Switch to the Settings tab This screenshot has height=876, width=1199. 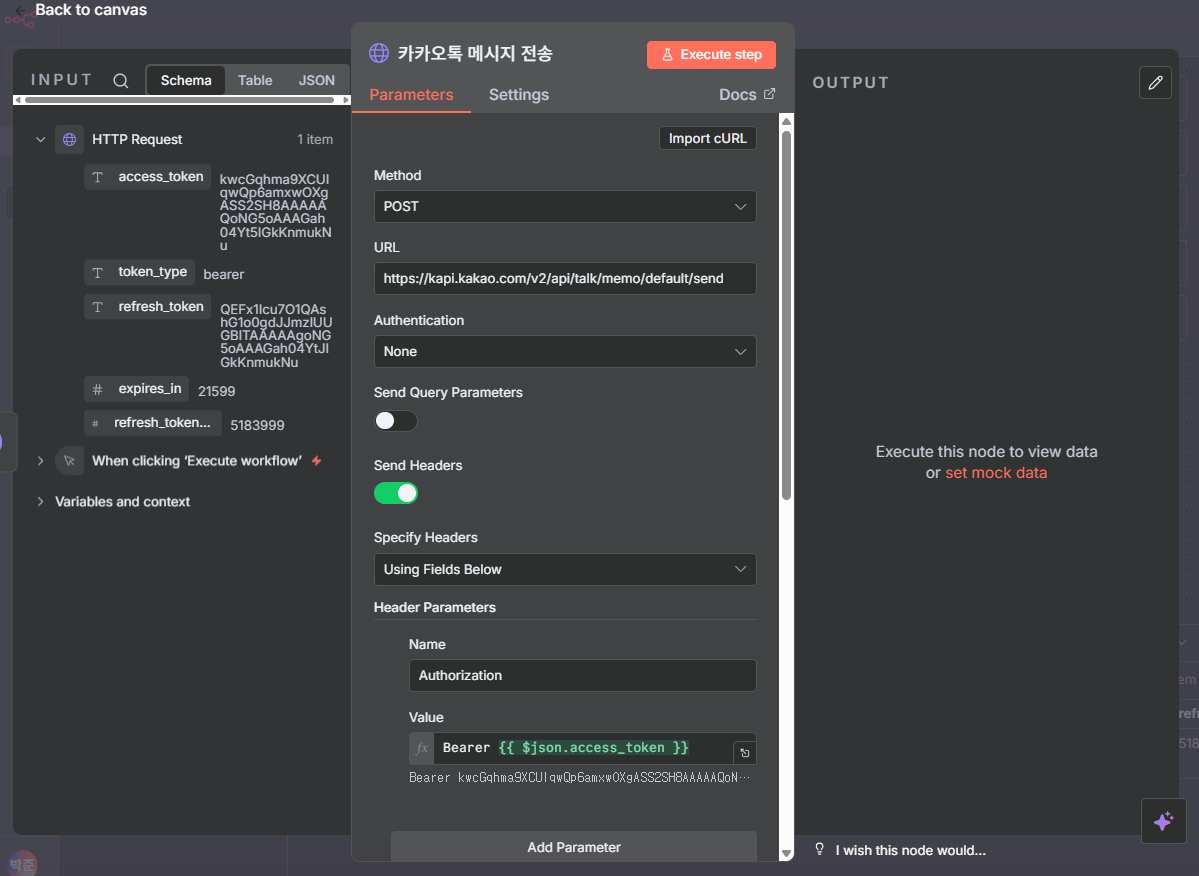[x=518, y=95]
